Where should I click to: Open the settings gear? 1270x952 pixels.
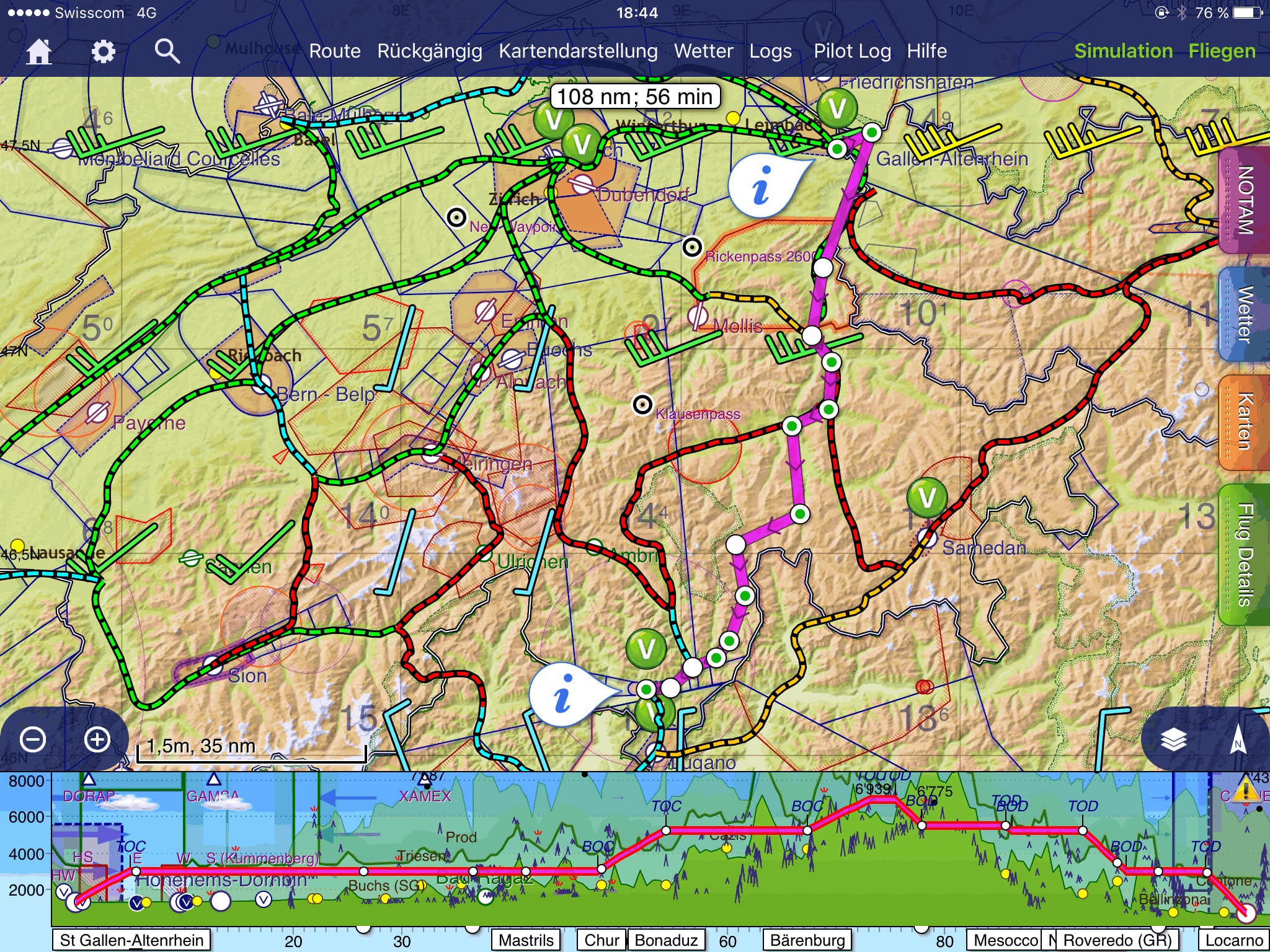click(103, 51)
